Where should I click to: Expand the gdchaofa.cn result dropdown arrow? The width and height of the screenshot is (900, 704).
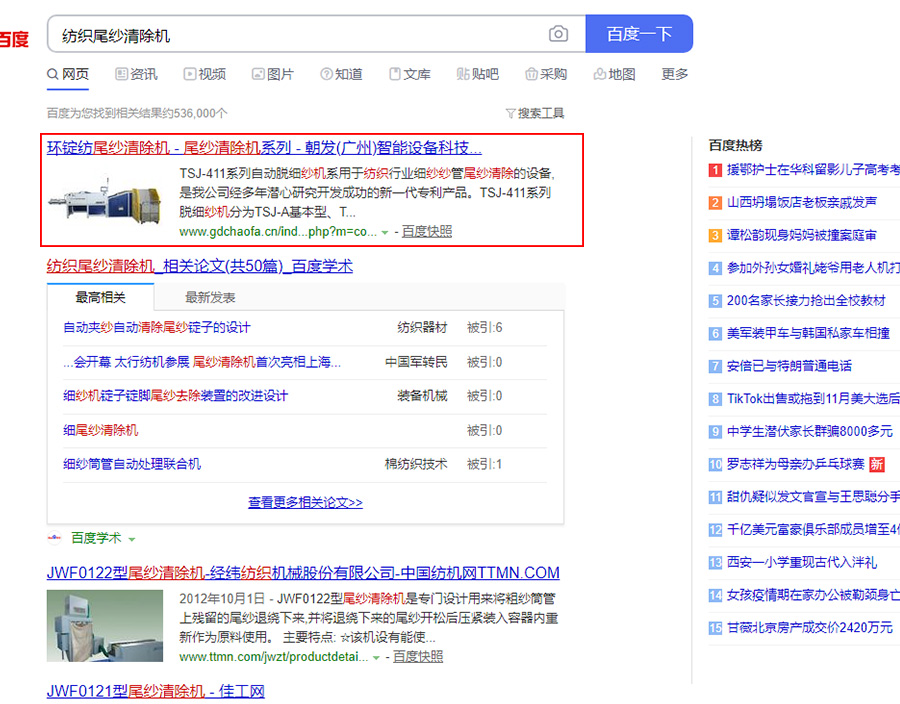[385, 232]
